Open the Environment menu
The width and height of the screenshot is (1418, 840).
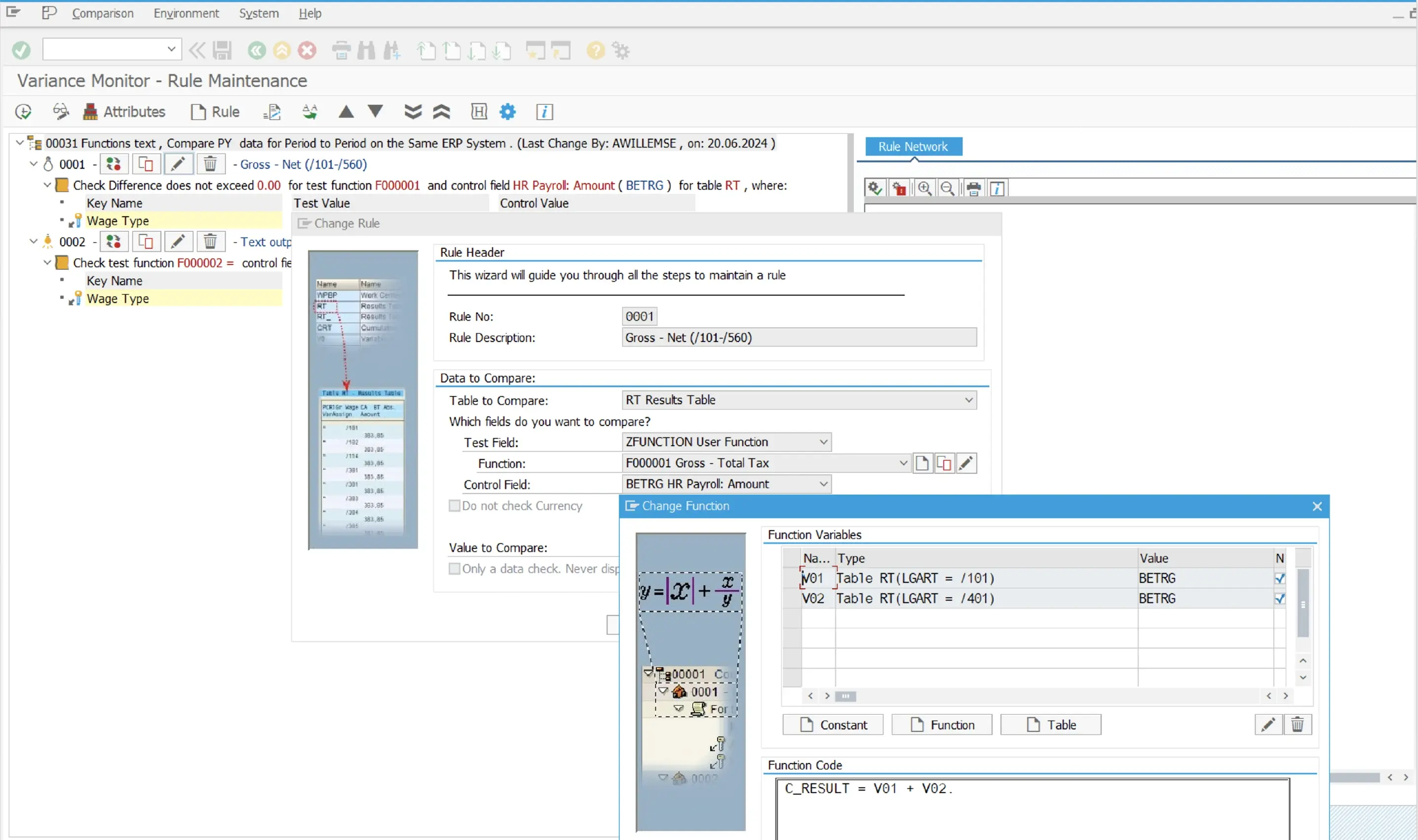click(x=186, y=13)
